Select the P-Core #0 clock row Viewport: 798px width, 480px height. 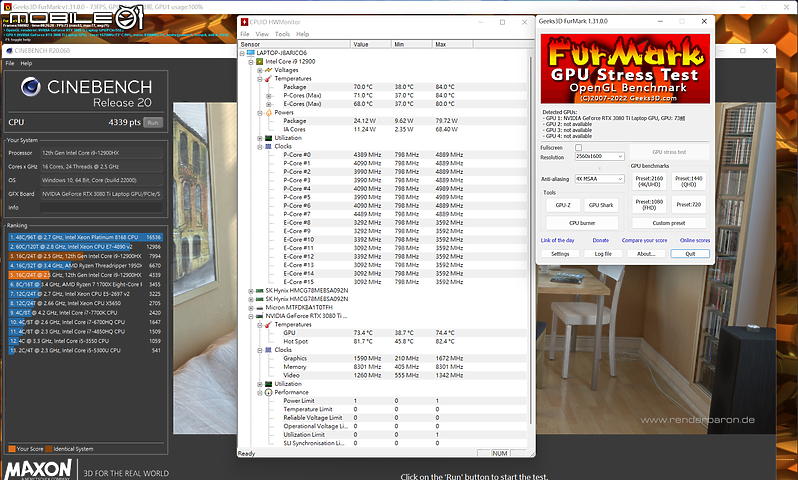(x=383, y=155)
